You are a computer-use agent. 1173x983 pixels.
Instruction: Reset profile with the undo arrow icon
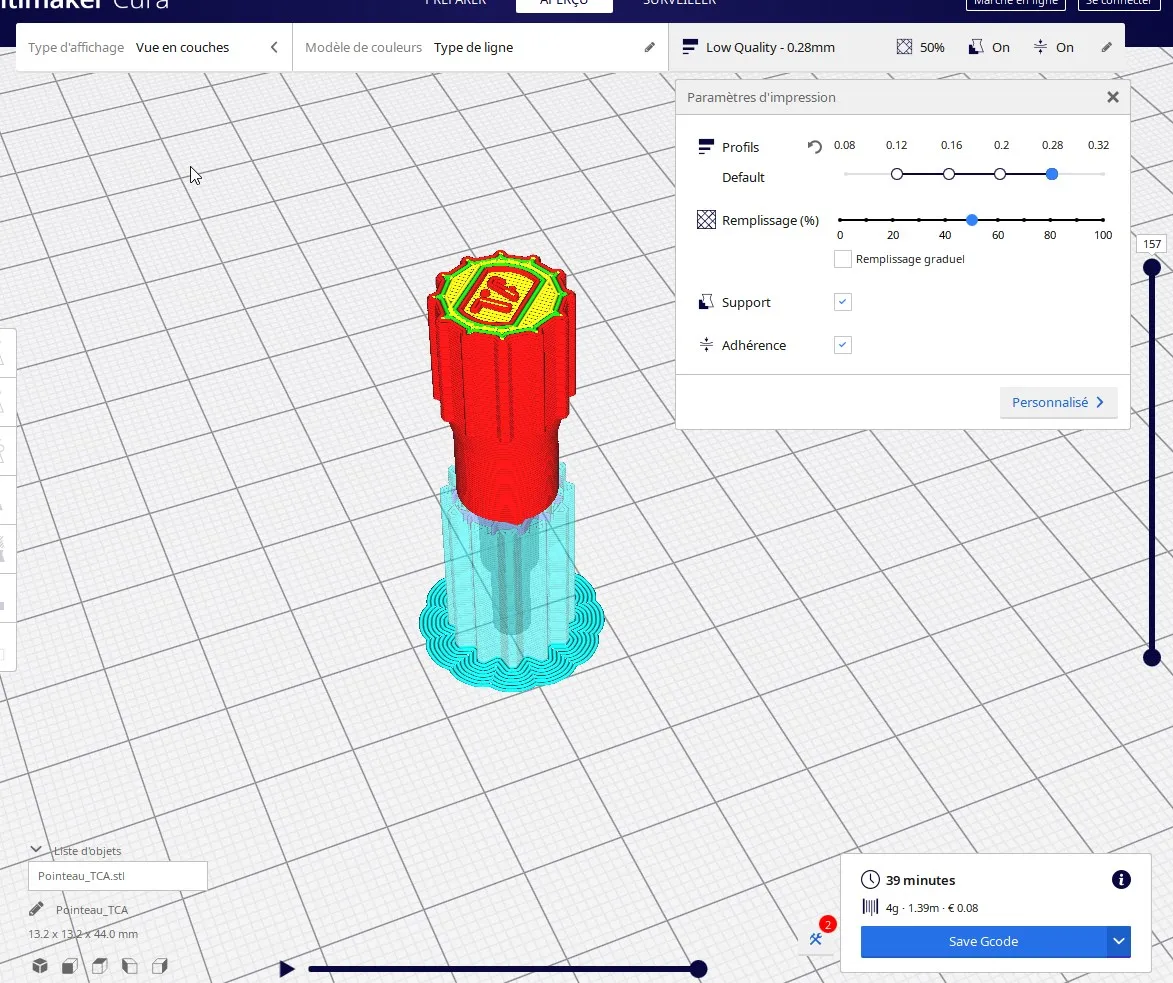click(x=814, y=147)
